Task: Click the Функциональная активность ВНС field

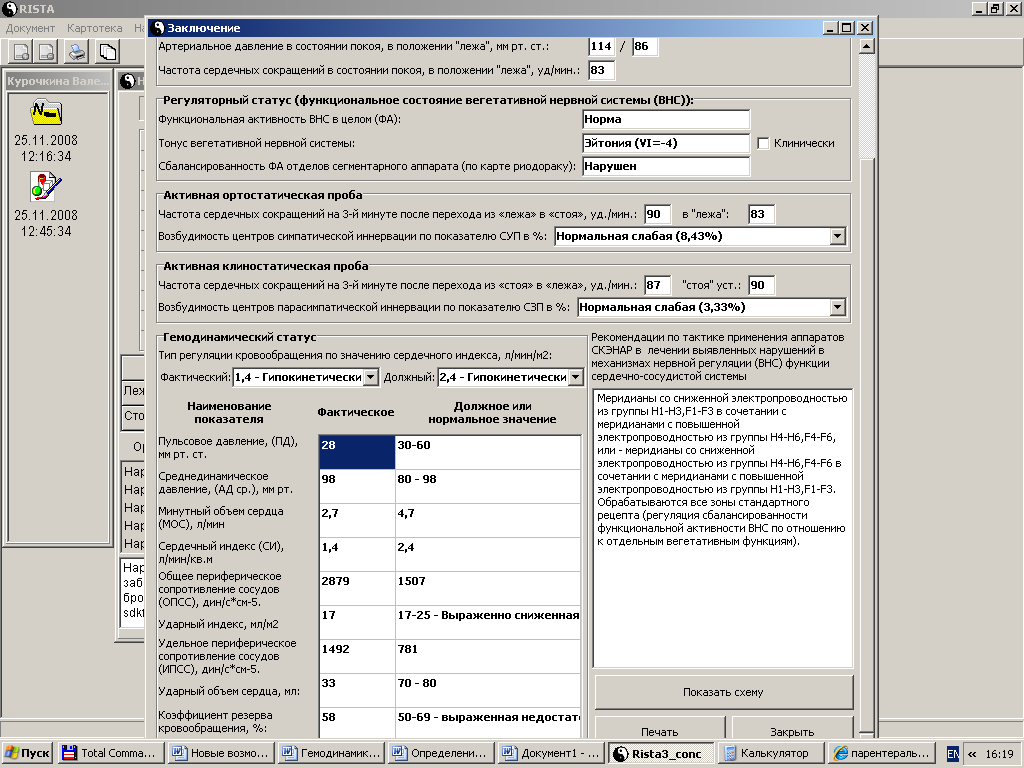Action: [x=666, y=119]
